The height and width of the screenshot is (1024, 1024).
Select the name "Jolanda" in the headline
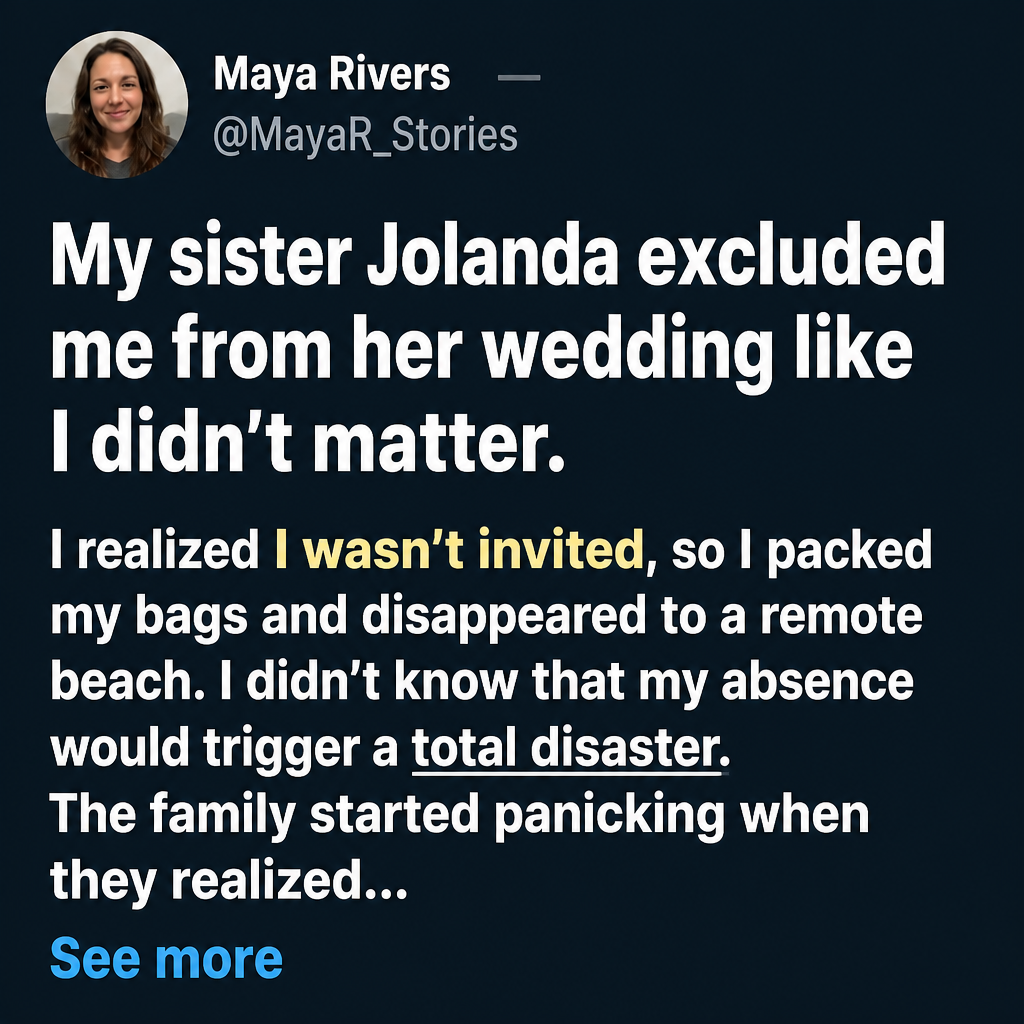pyautogui.click(x=493, y=254)
